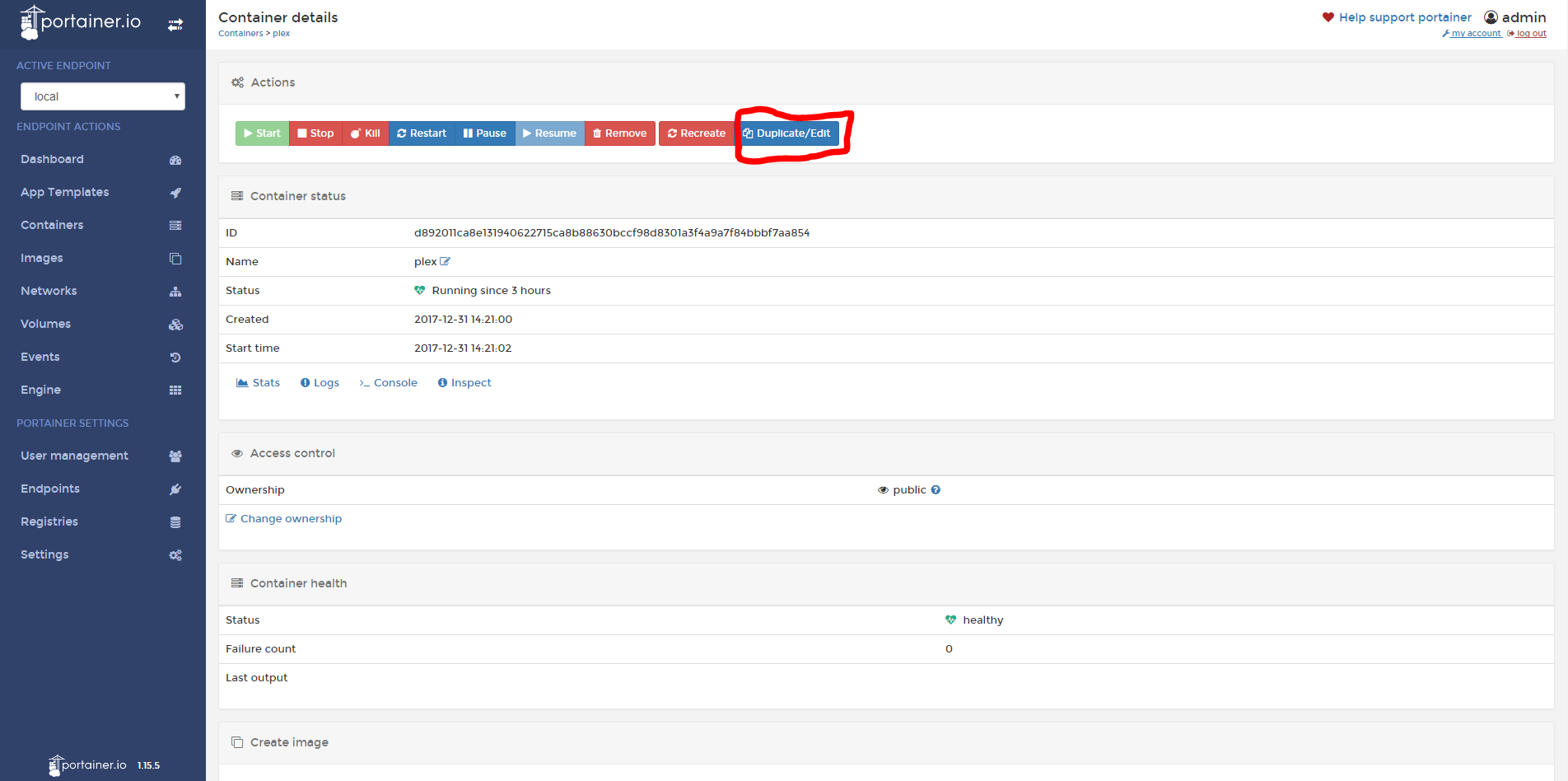Image resolution: width=1568 pixels, height=781 pixels.
Task: Click the Resume button
Action: pyautogui.click(x=549, y=133)
